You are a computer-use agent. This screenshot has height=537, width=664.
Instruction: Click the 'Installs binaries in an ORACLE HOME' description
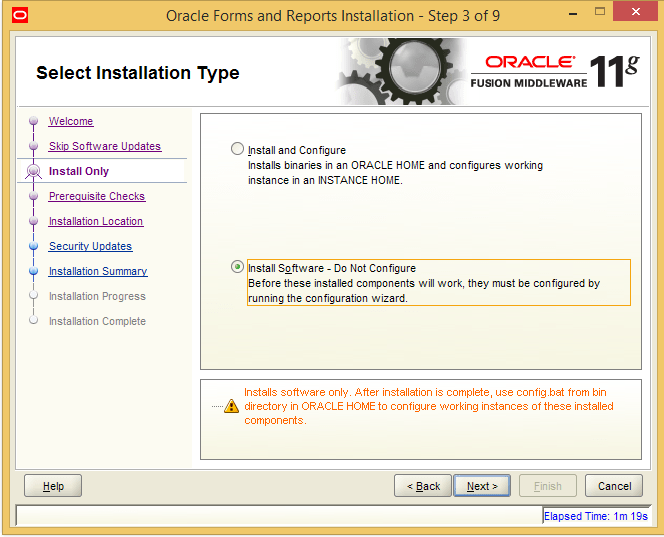pyautogui.click(x=395, y=173)
